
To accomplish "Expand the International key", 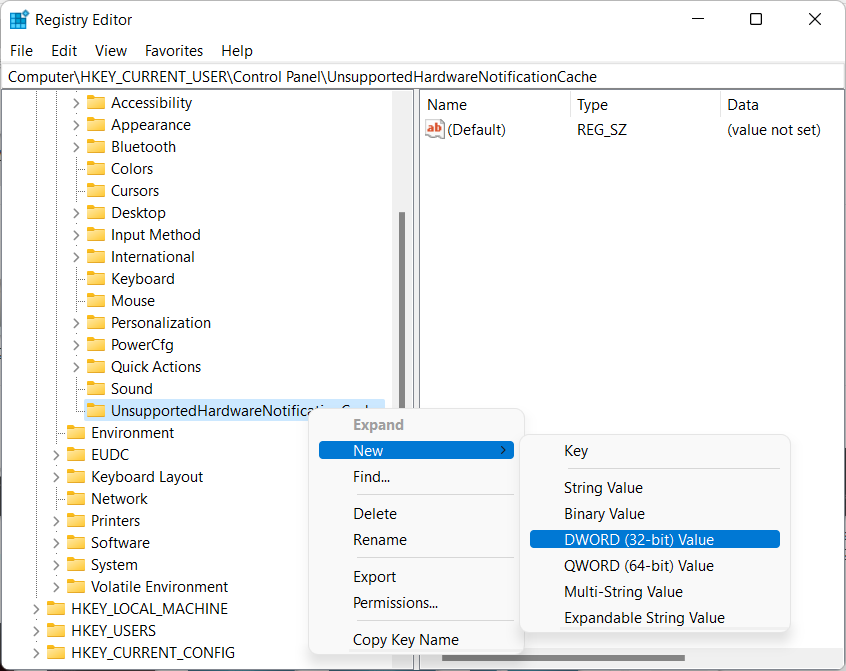I will click(76, 257).
